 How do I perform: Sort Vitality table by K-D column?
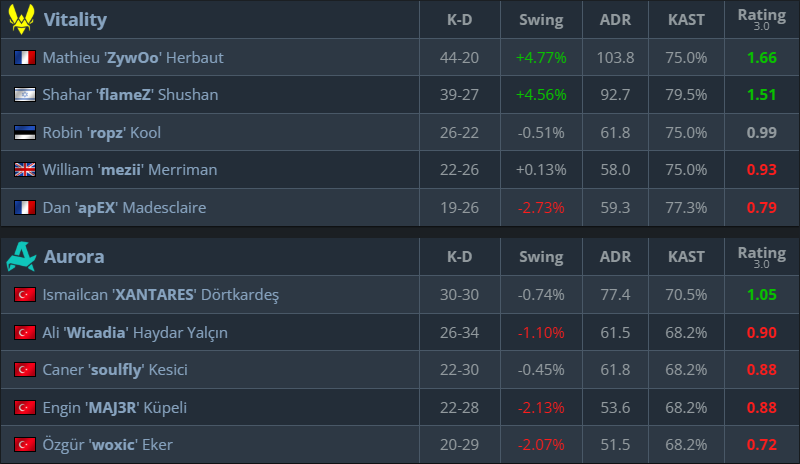click(460, 20)
